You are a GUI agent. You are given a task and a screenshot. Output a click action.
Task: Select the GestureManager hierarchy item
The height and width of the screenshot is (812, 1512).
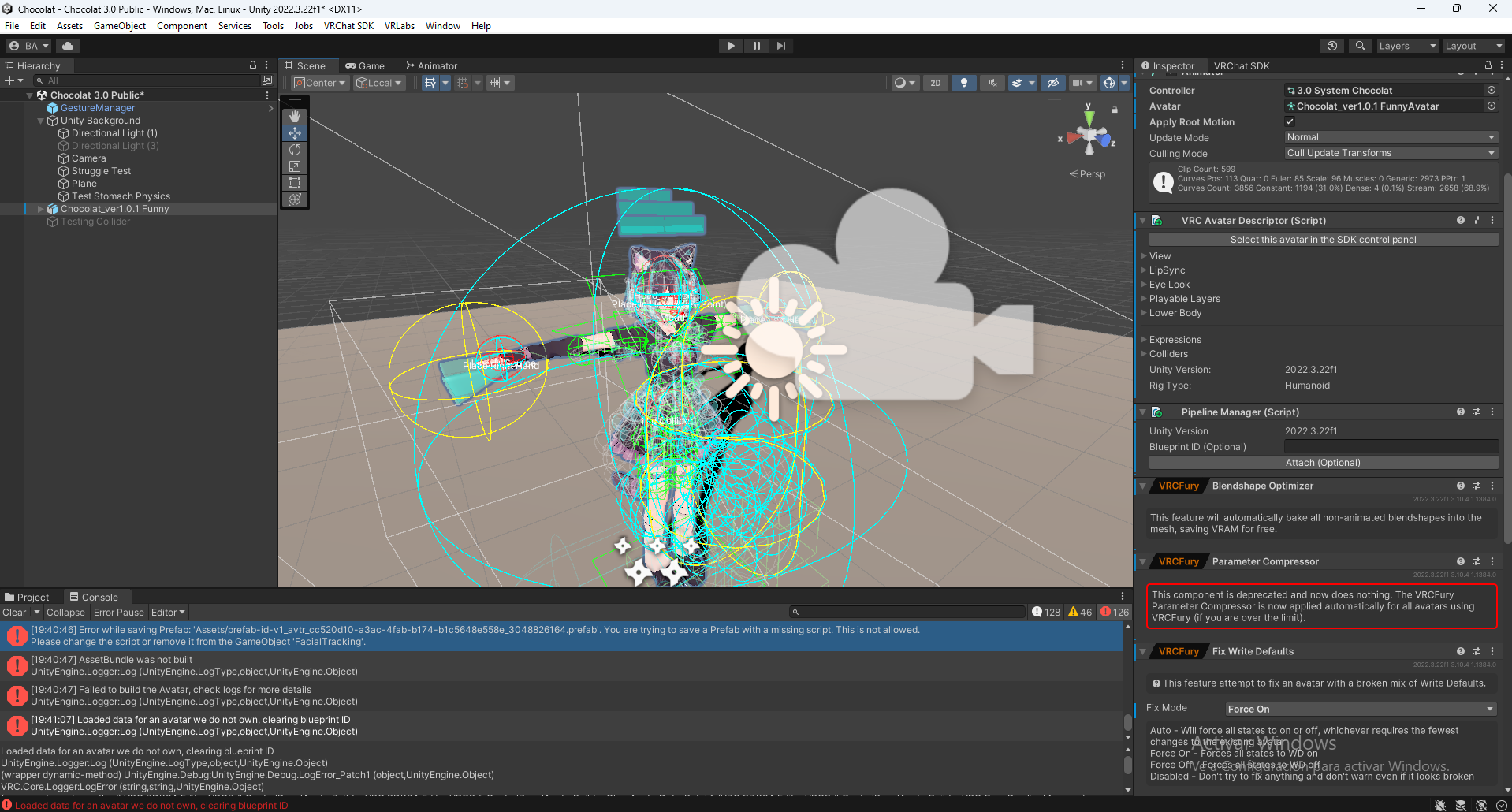coord(98,108)
